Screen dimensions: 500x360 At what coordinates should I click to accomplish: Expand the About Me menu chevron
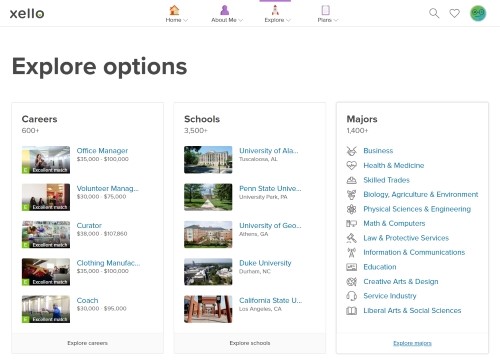click(x=241, y=20)
